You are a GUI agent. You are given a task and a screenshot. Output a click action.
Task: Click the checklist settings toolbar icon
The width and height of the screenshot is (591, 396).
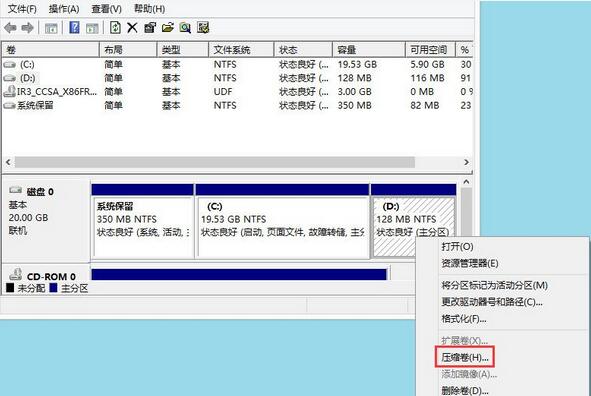203,28
